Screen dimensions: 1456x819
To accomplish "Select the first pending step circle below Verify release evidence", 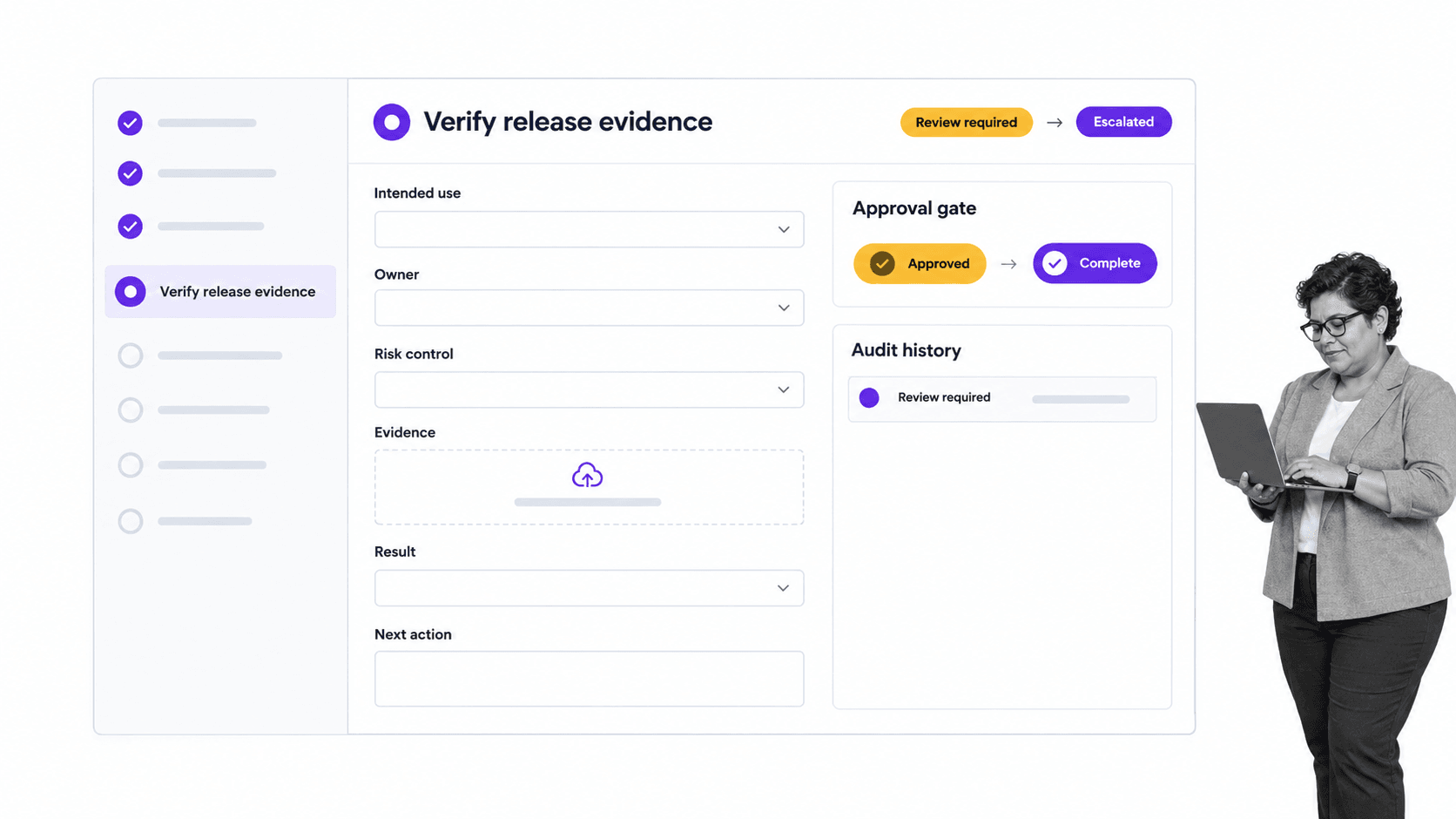I will point(131,355).
